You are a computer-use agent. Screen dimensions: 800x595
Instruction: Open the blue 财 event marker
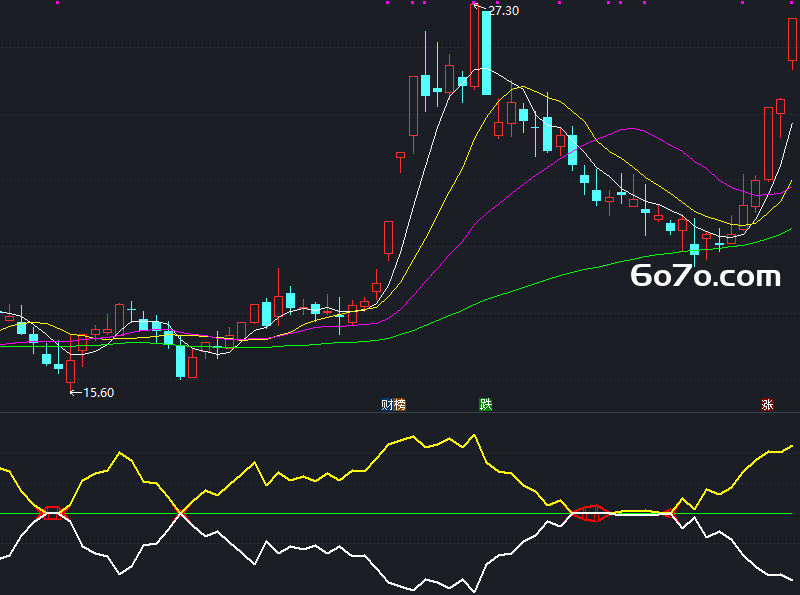point(387,405)
